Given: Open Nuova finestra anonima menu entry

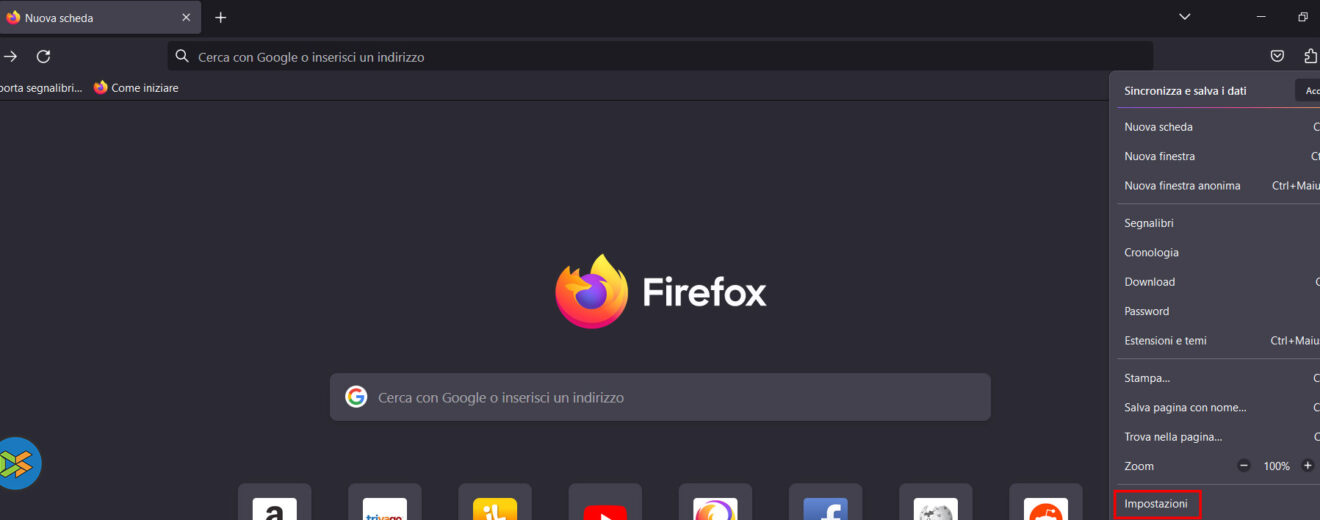Looking at the screenshot, I should [1215, 185].
